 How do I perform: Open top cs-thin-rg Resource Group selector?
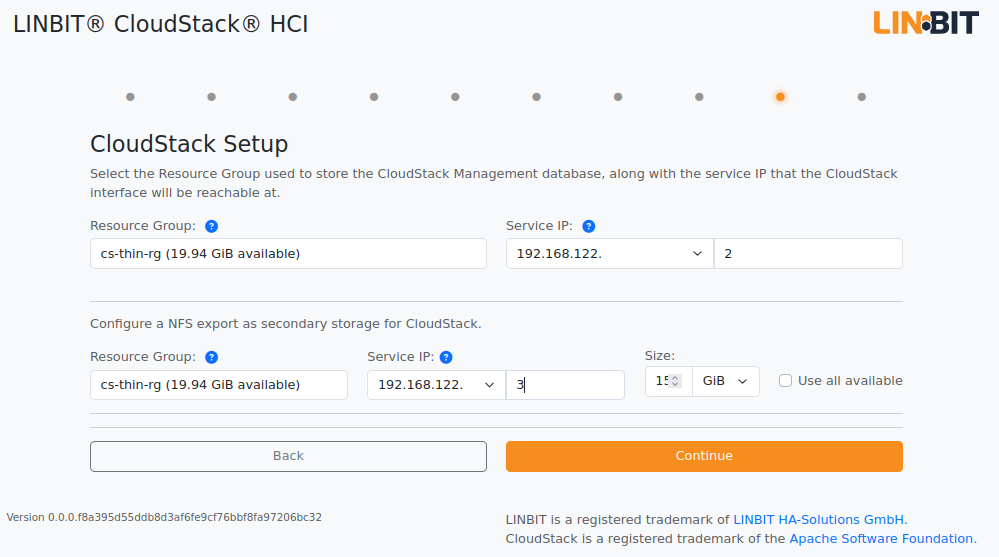[x=288, y=254]
